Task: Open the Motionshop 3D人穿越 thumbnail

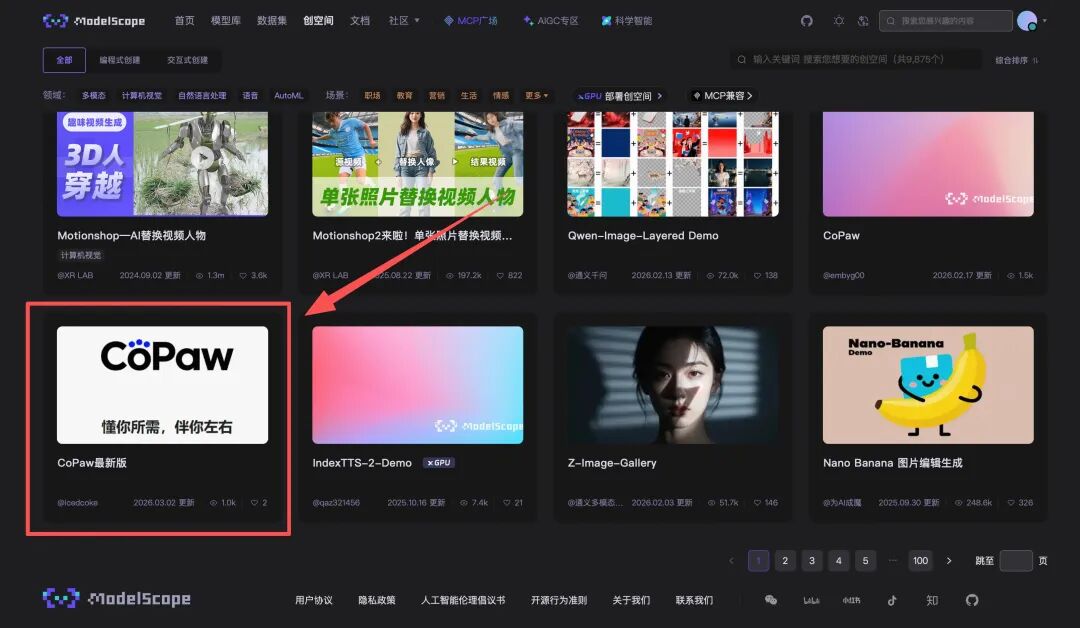Action: pyautogui.click(x=163, y=164)
